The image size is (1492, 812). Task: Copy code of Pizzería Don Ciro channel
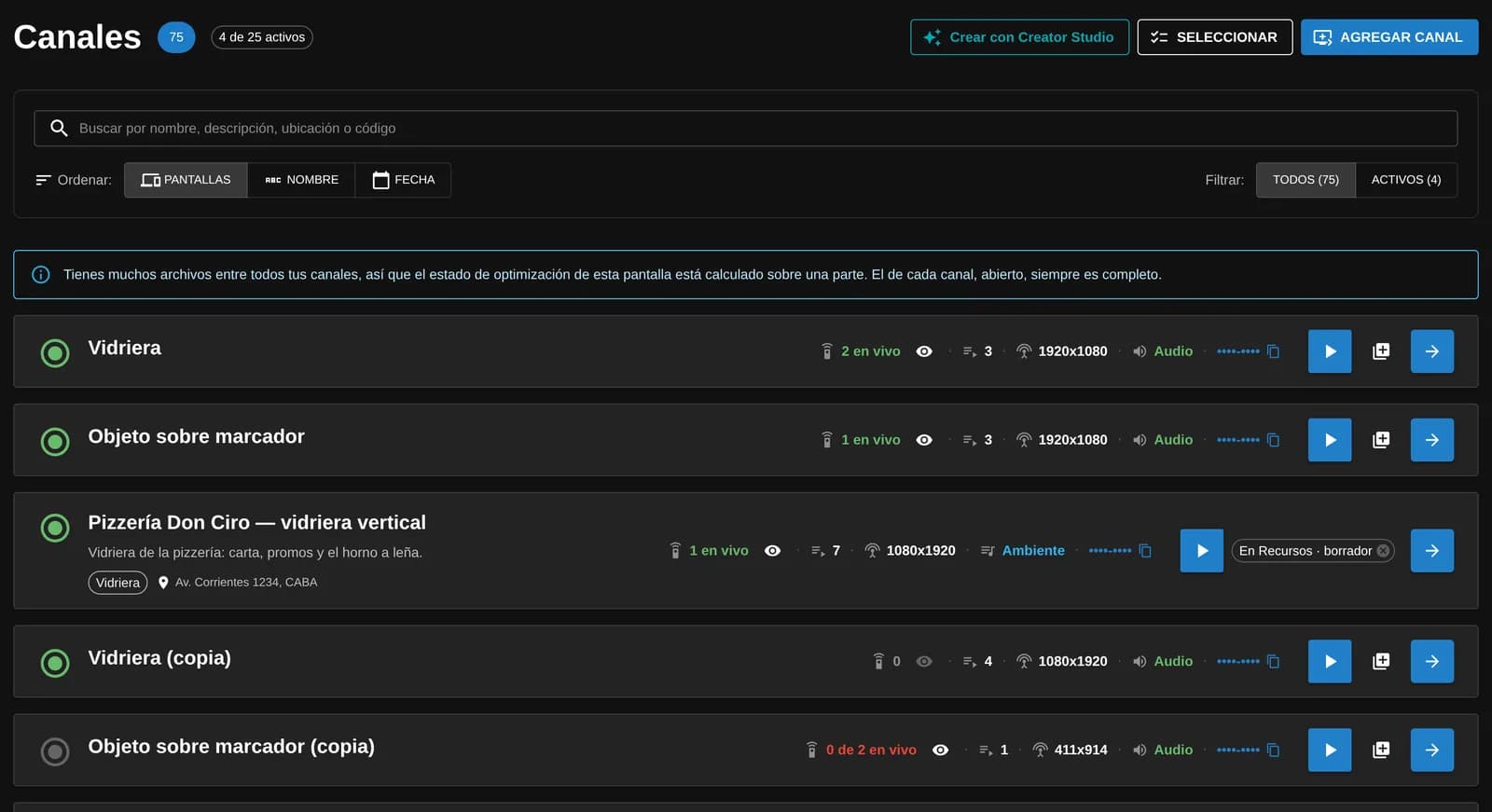click(x=1145, y=551)
